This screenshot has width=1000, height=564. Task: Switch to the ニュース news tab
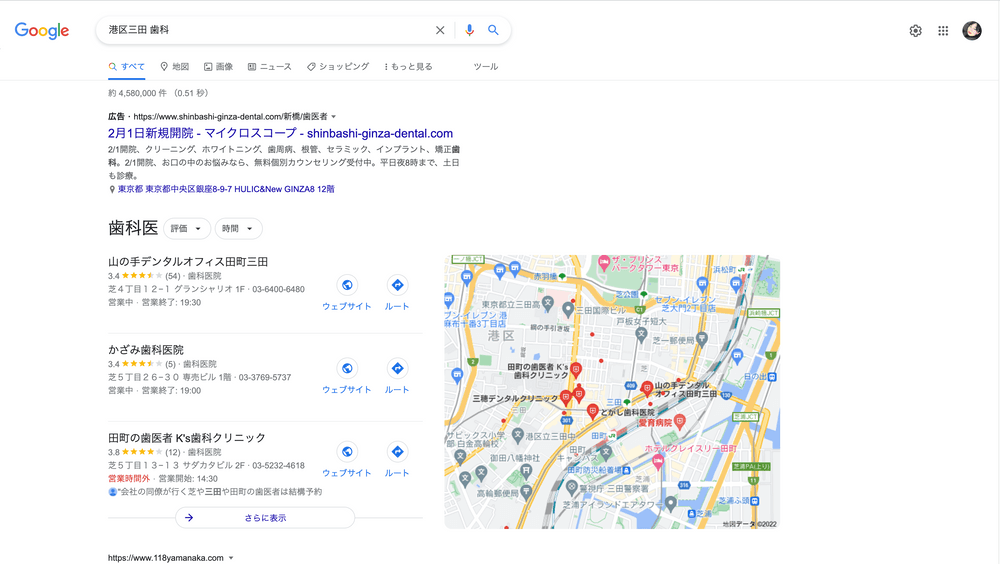point(269,67)
